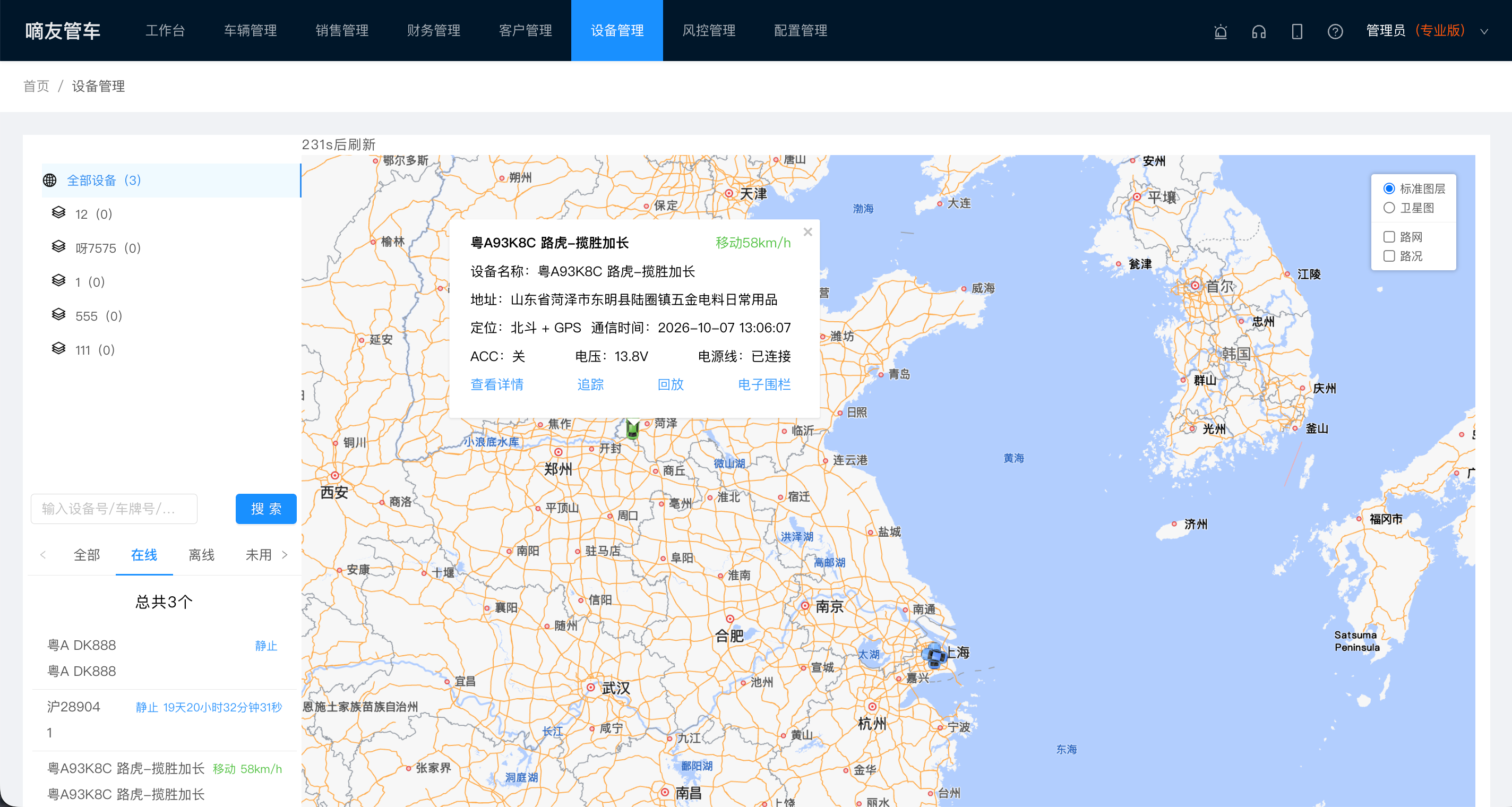This screenshot has width=1512, height=807.
Task: Select 粤A93K8C 路虎-揽胜加长 in the device list
Action: 165,780
